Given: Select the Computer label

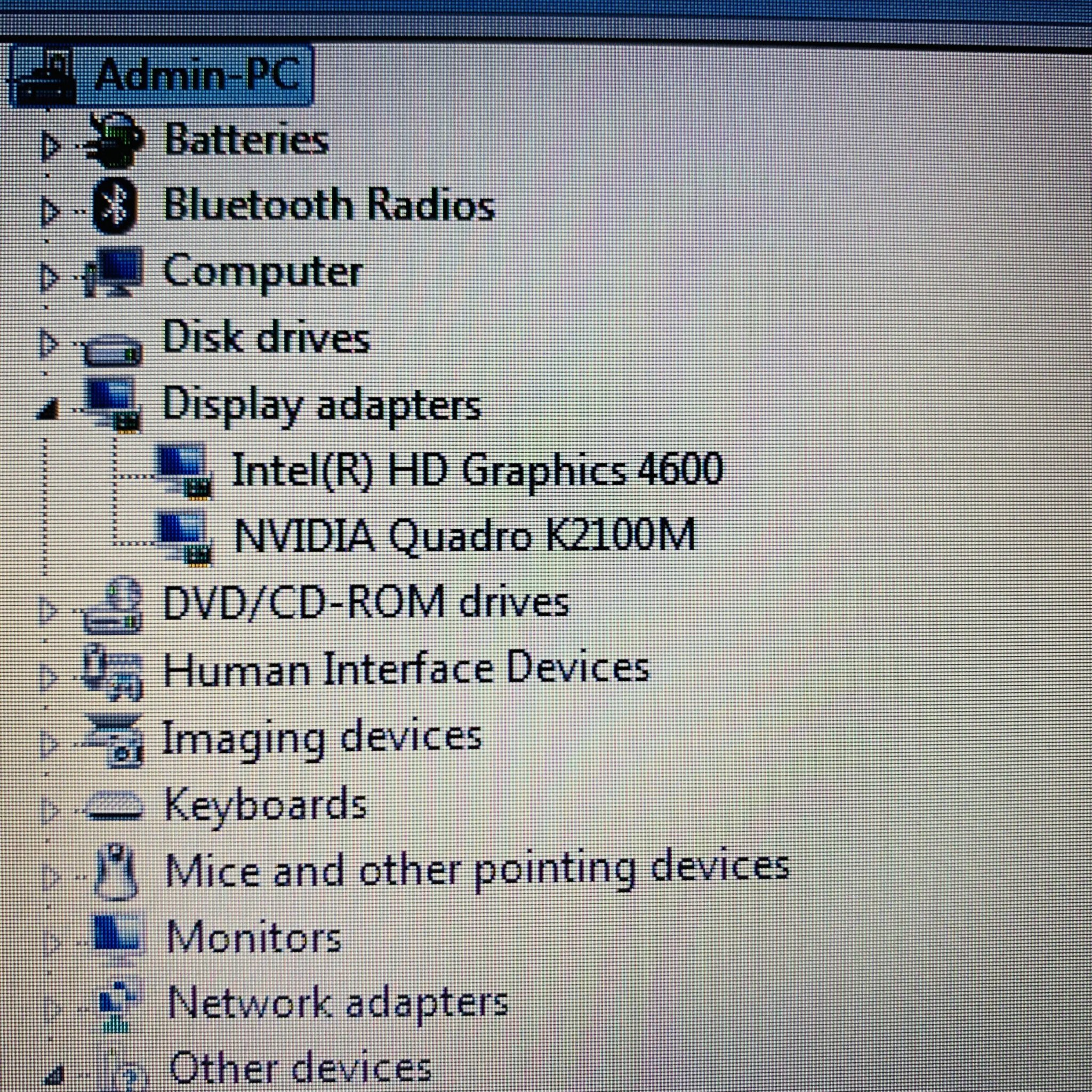Looking at the screenshot, I should pos(262,274).
